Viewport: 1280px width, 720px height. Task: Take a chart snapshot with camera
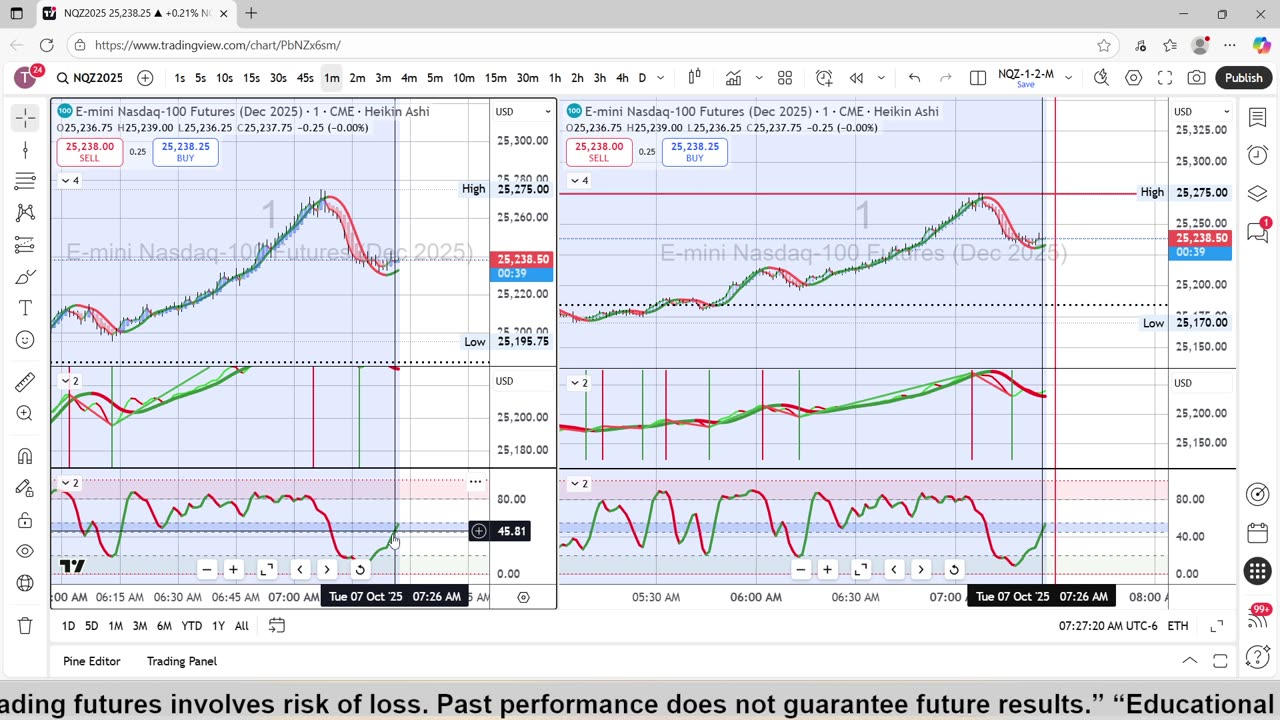pyautogui.click(x=1197, y=78)
